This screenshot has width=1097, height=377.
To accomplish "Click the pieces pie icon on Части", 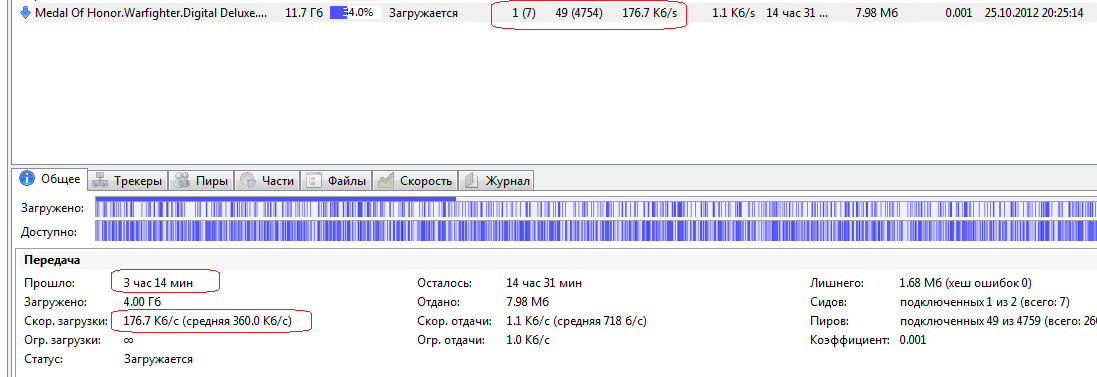I will pos(248,181).
